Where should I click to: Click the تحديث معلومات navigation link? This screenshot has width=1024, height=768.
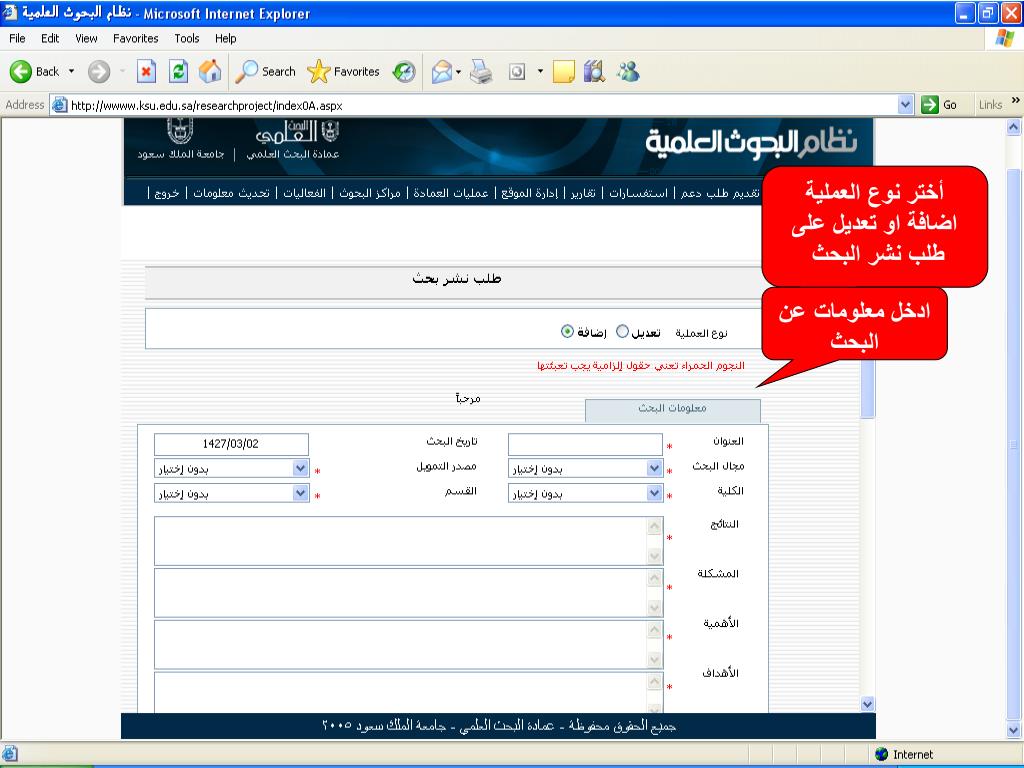tap(231, 193)
